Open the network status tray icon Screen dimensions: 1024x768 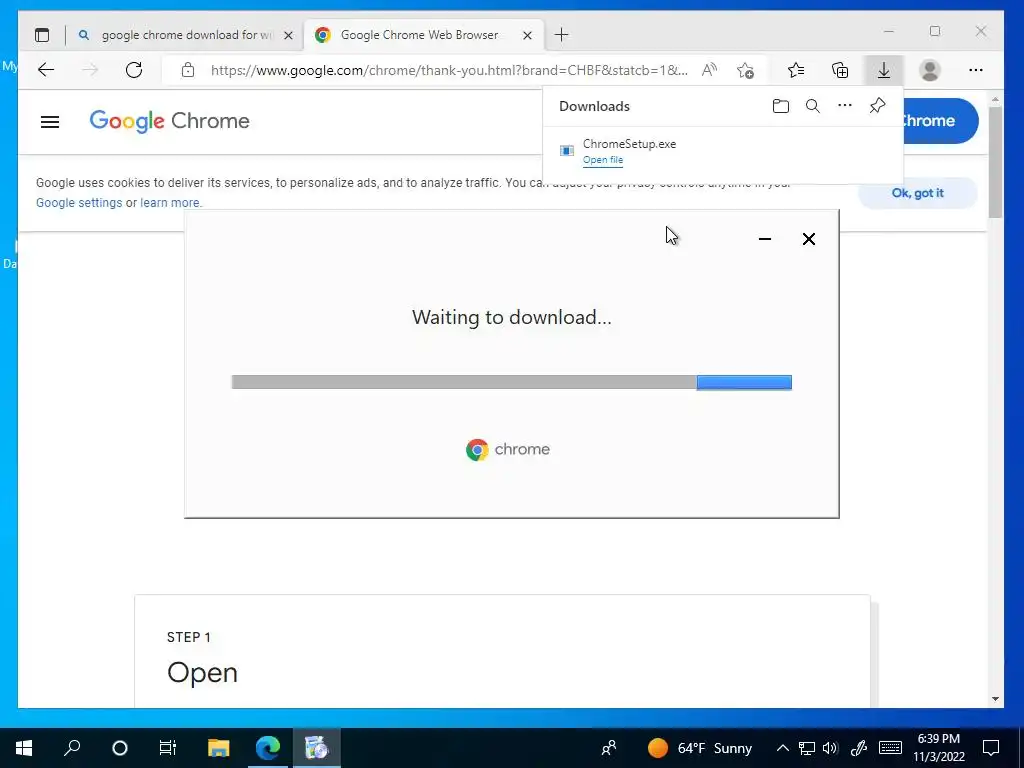pyautogui.click(x=807, y=748)
